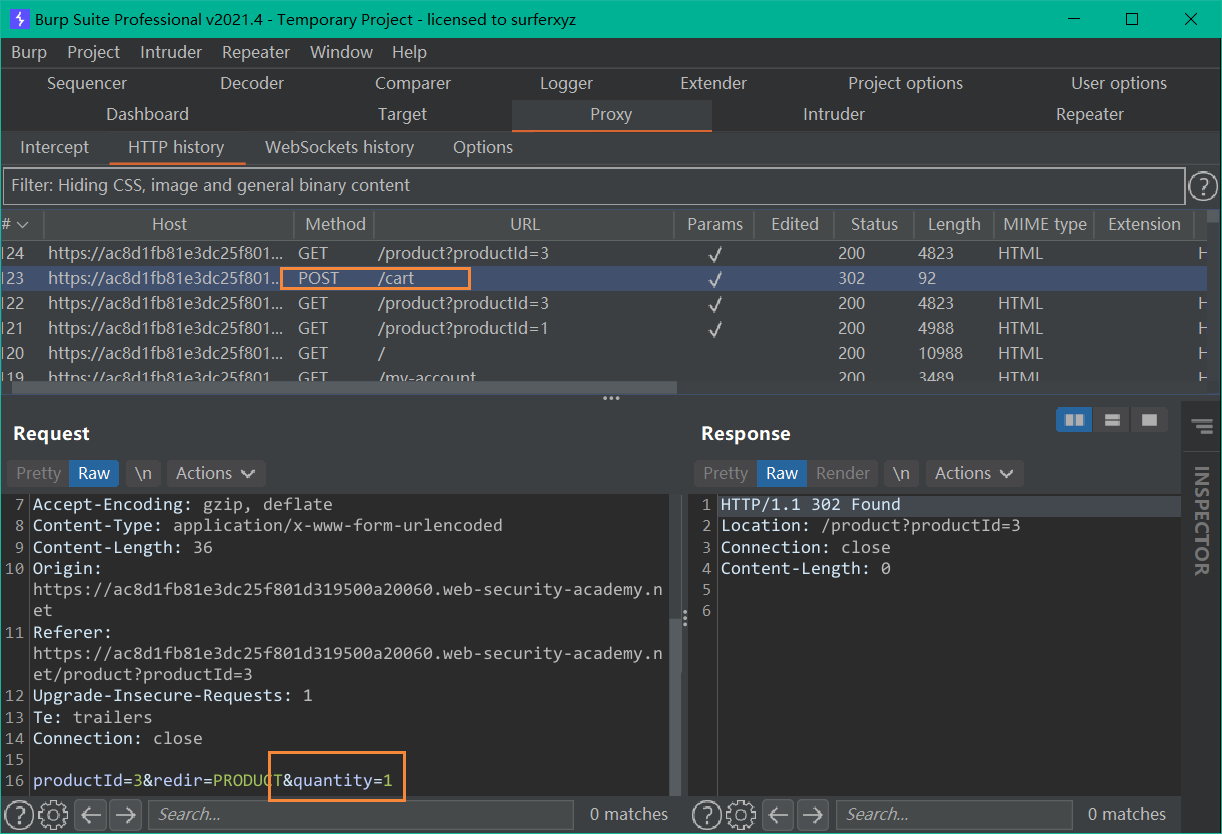Expand the INSPECTOR side panel
The width and height of the screenshot is (1222, 834).
pos(1201,520)
